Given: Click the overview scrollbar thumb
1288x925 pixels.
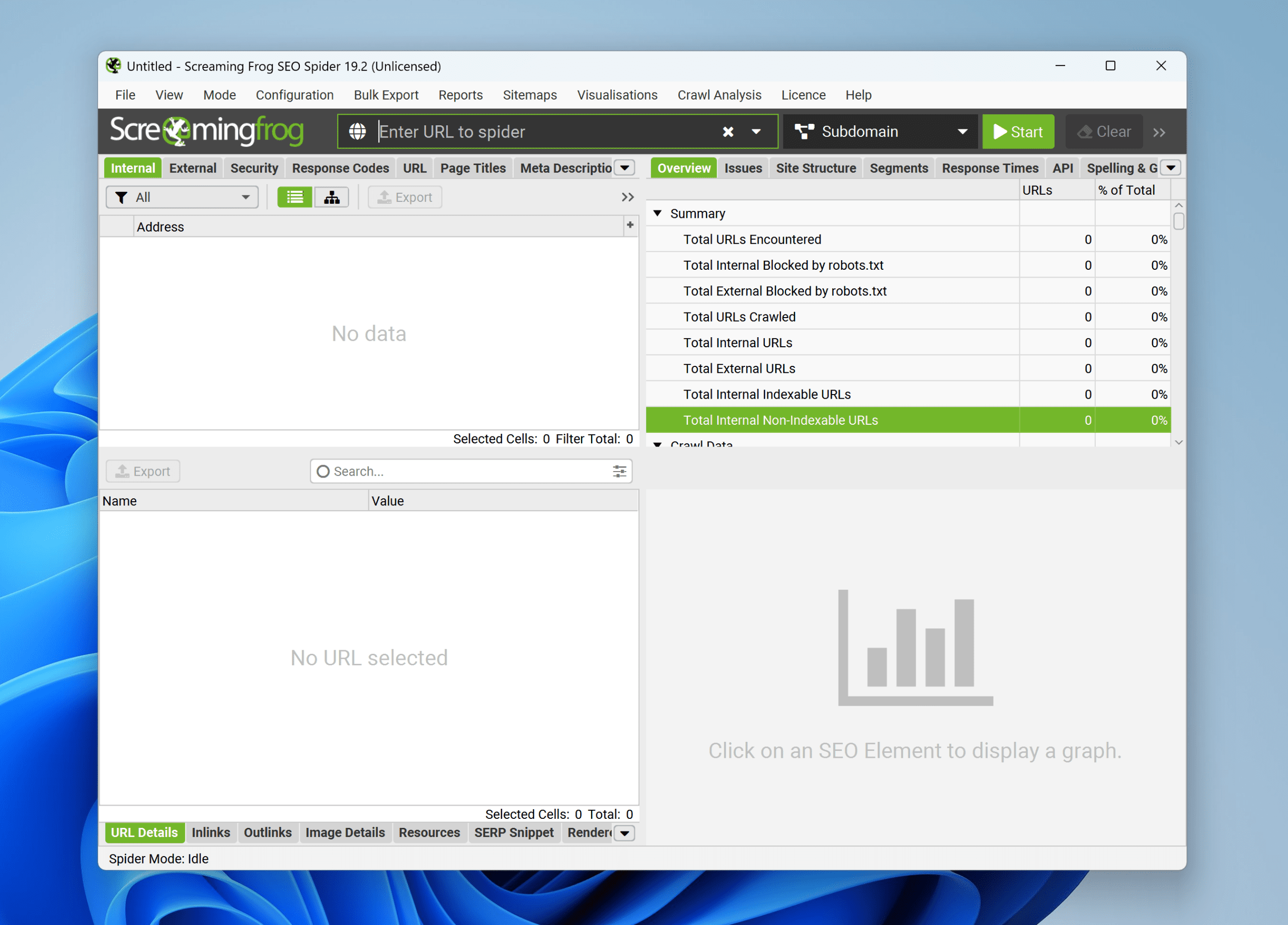Looking at the screenshot, I should point(1178,221).
